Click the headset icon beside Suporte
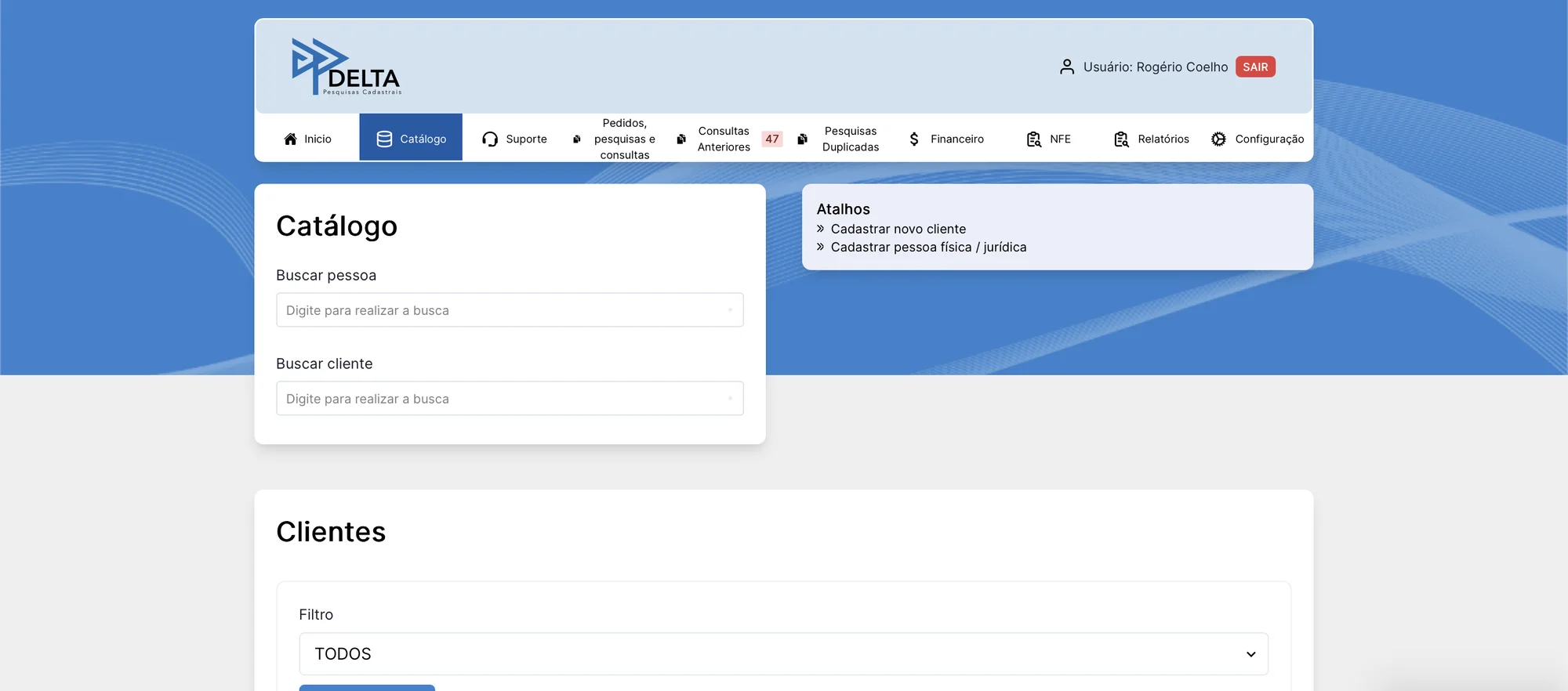This screenshot has height=691, width=1568. [490, 139]
